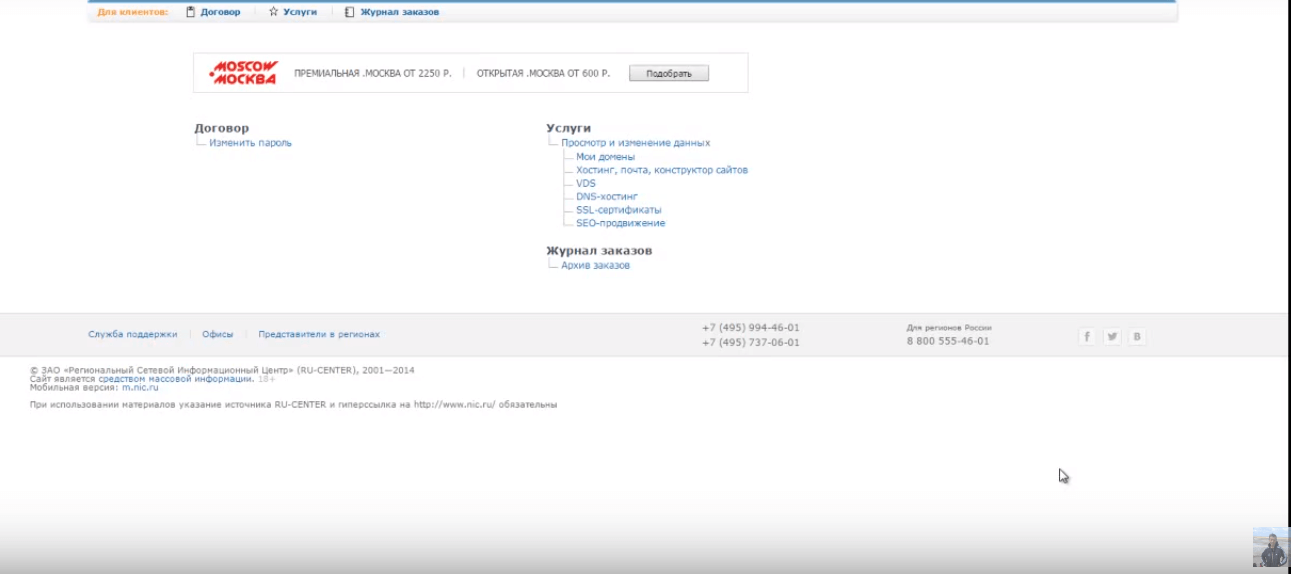
Task: Open the mobile version m.nic.ru link
Action: coord(140,387)
